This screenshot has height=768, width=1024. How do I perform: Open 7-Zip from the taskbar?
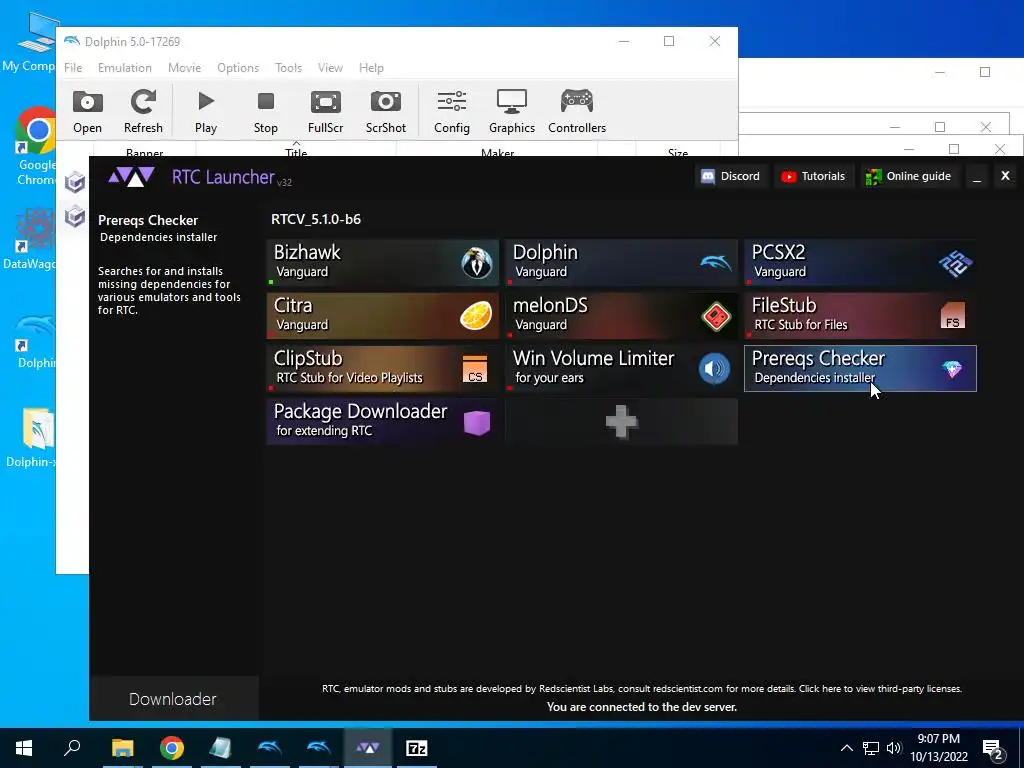pyautogui.click(x=417, y=748)
